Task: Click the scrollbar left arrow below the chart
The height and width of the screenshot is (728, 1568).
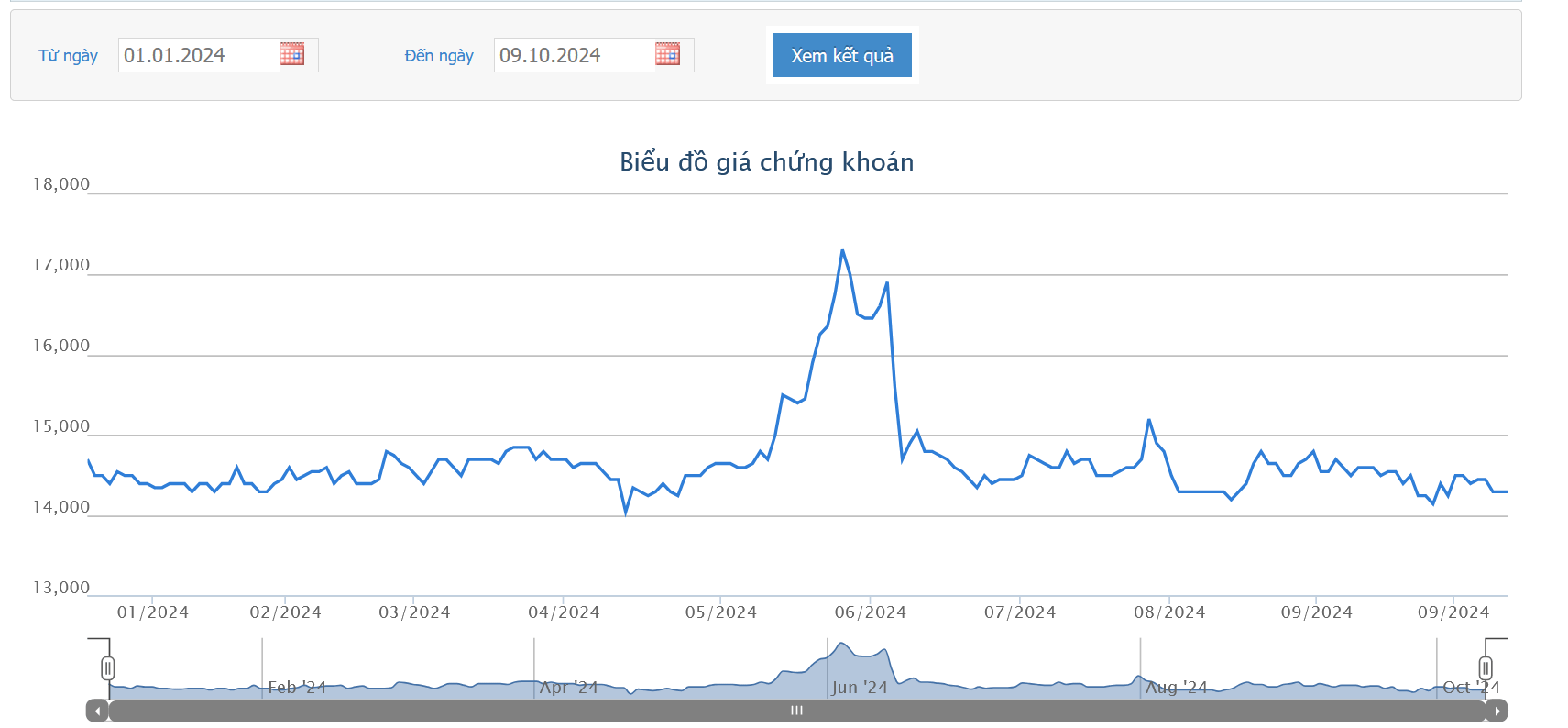Action: tap(97, 711)
